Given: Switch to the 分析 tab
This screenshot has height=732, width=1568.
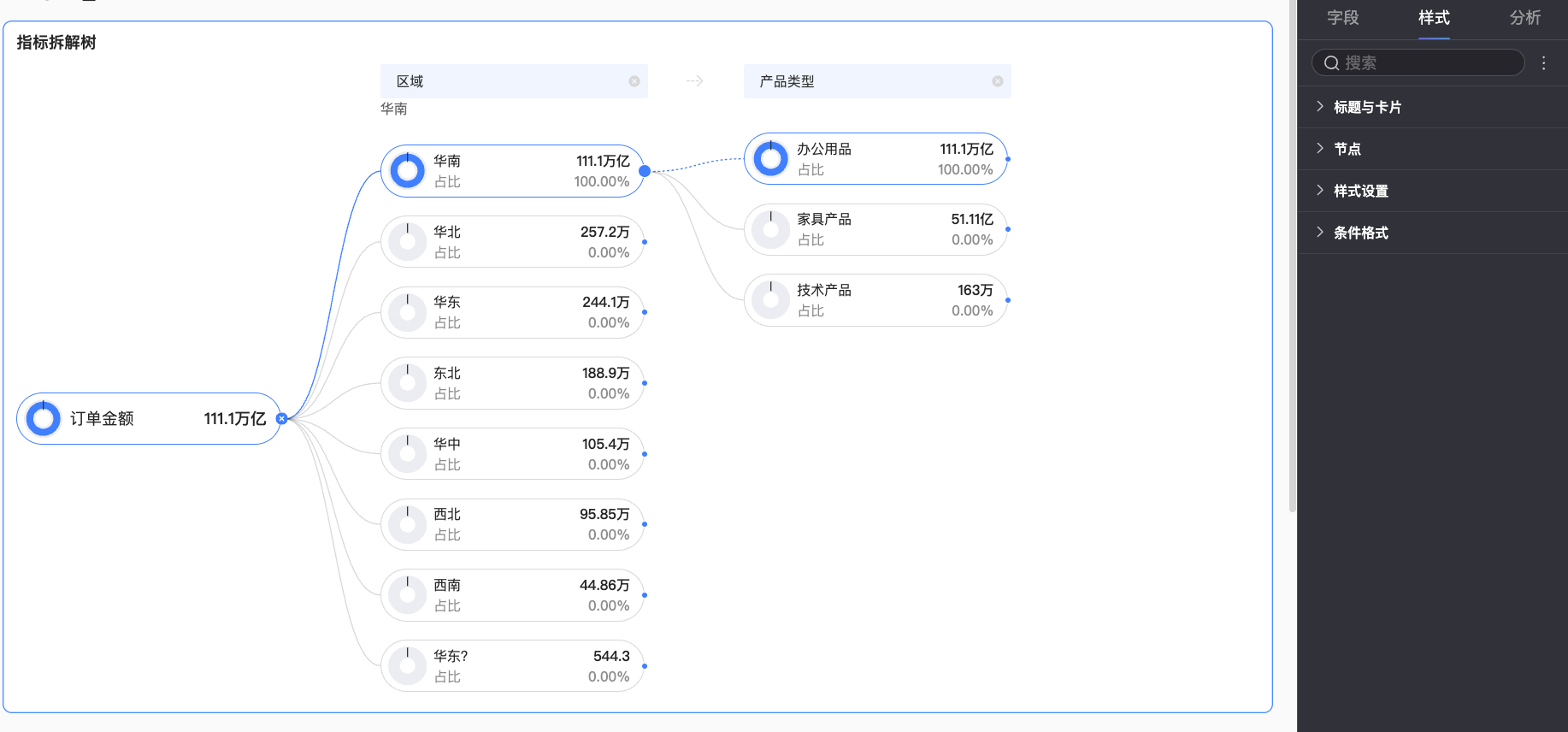Looking at the screenshot, I should pos(1524,18).
